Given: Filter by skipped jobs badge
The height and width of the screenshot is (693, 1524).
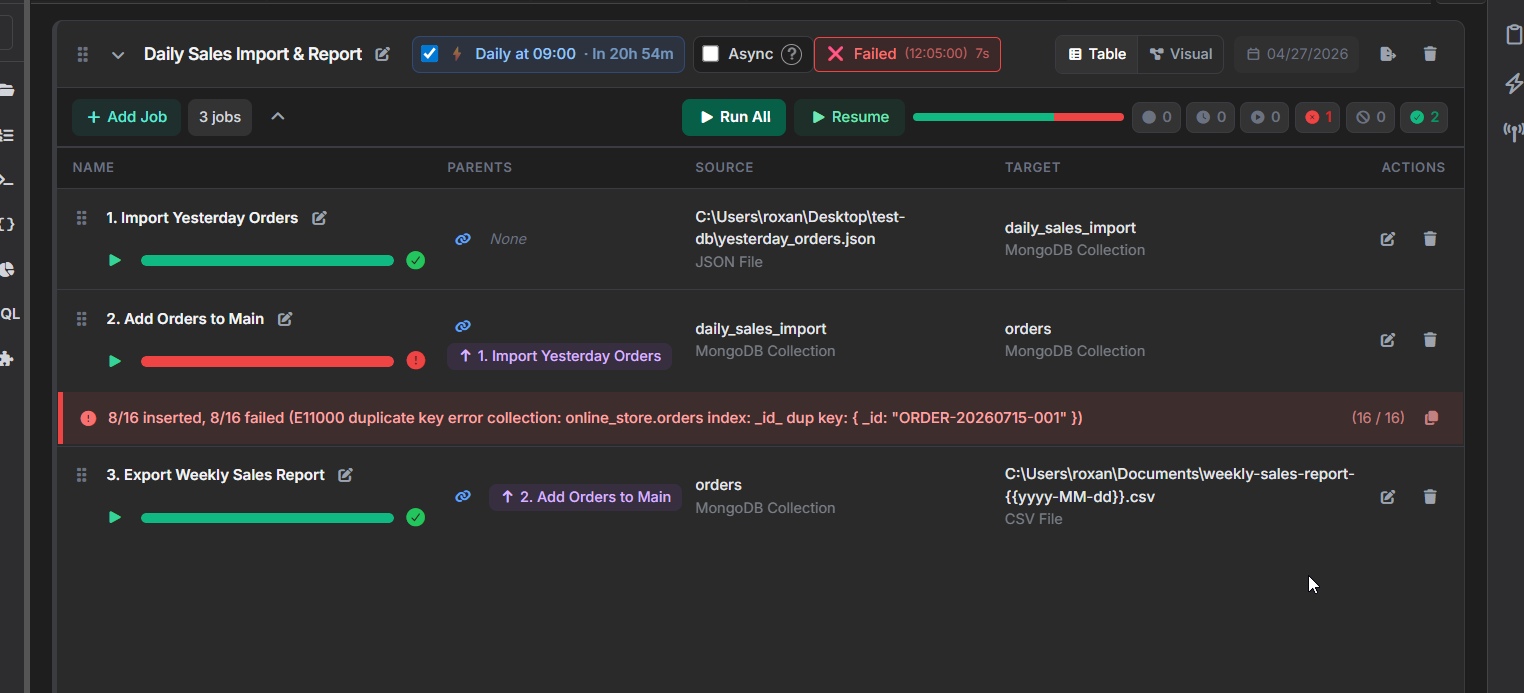Looking at the screenshot, I should click(1370, 117).
